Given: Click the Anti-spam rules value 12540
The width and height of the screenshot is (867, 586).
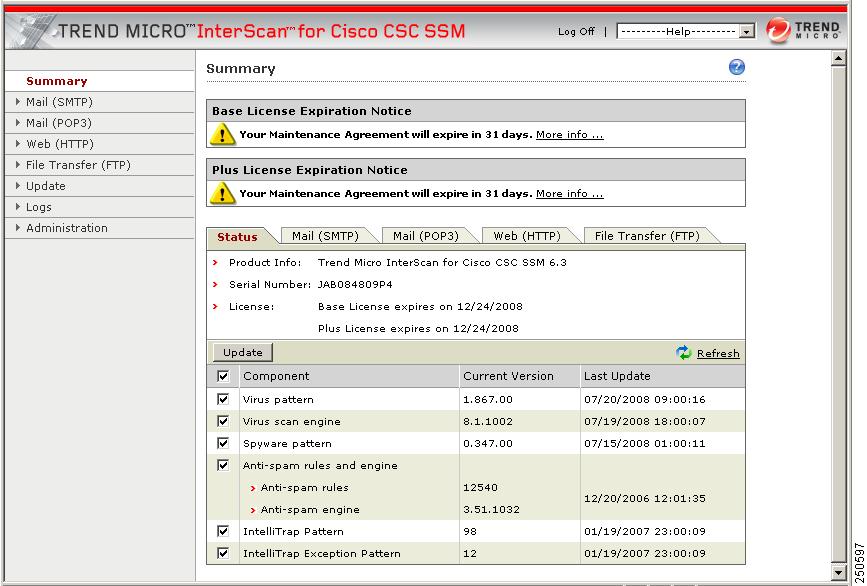Looking at the screenshot, I should click(480, 488).
